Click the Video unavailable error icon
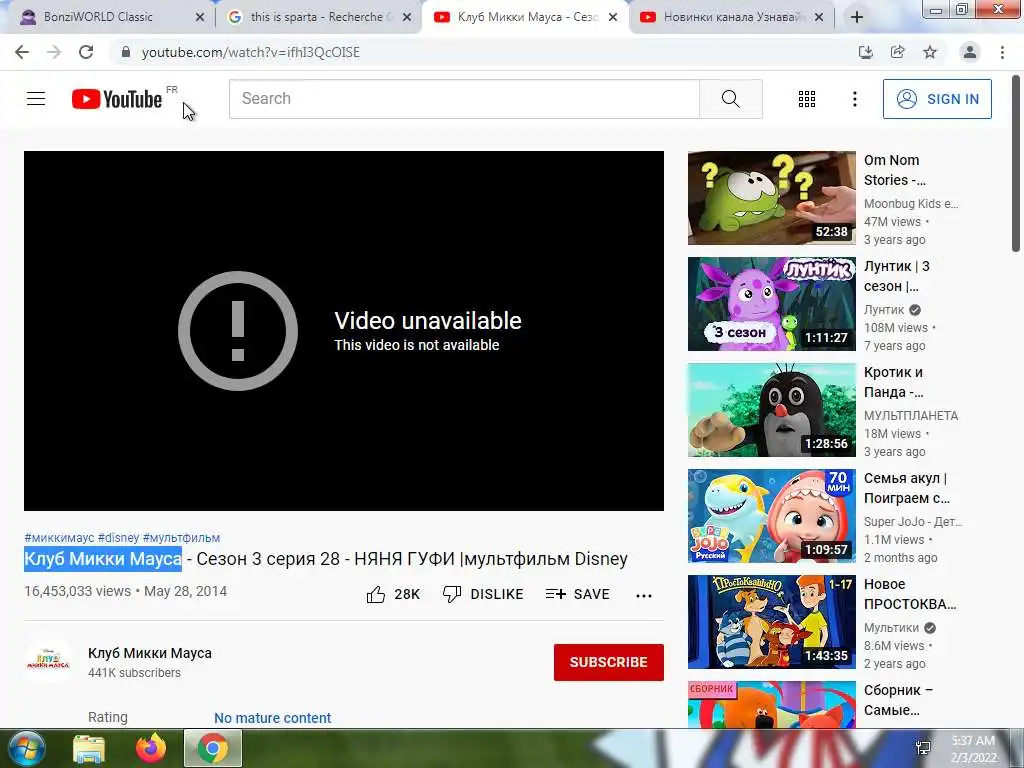The image size is (1024, 768). [238, 331]
